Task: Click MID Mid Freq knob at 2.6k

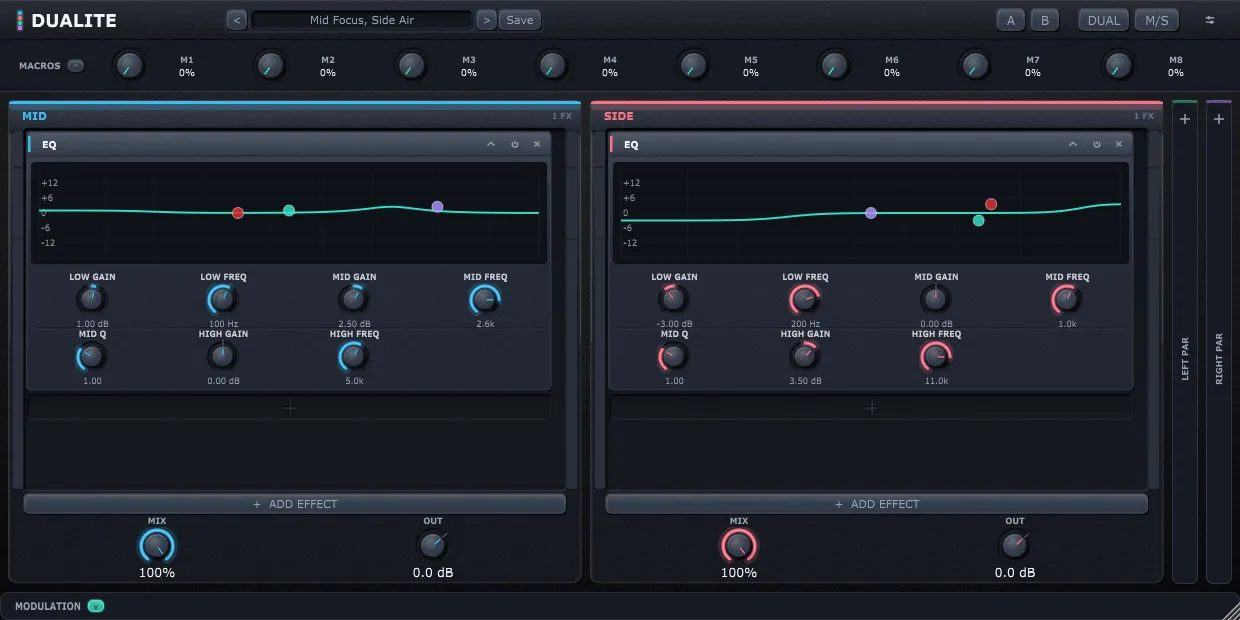Action: (485, 299)
